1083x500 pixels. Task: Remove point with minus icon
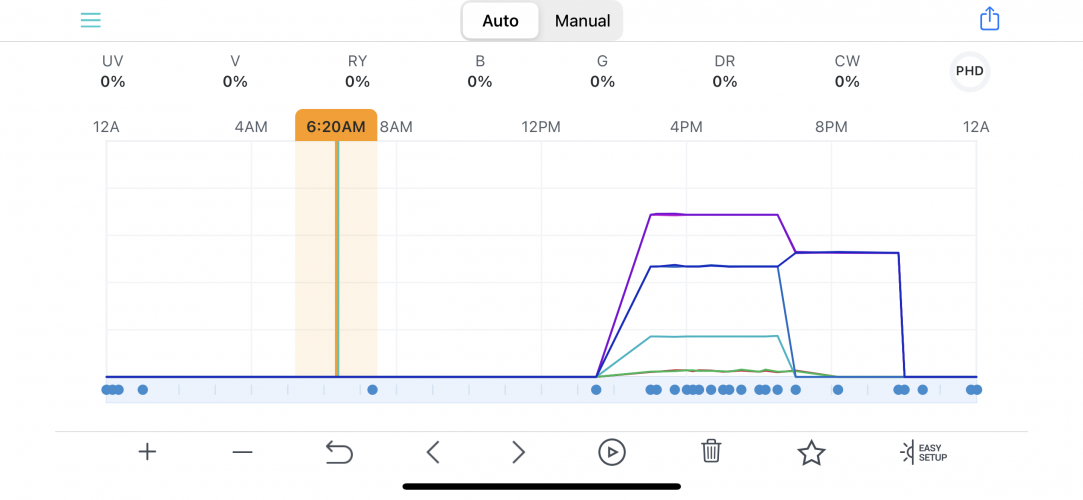[242, 452]
